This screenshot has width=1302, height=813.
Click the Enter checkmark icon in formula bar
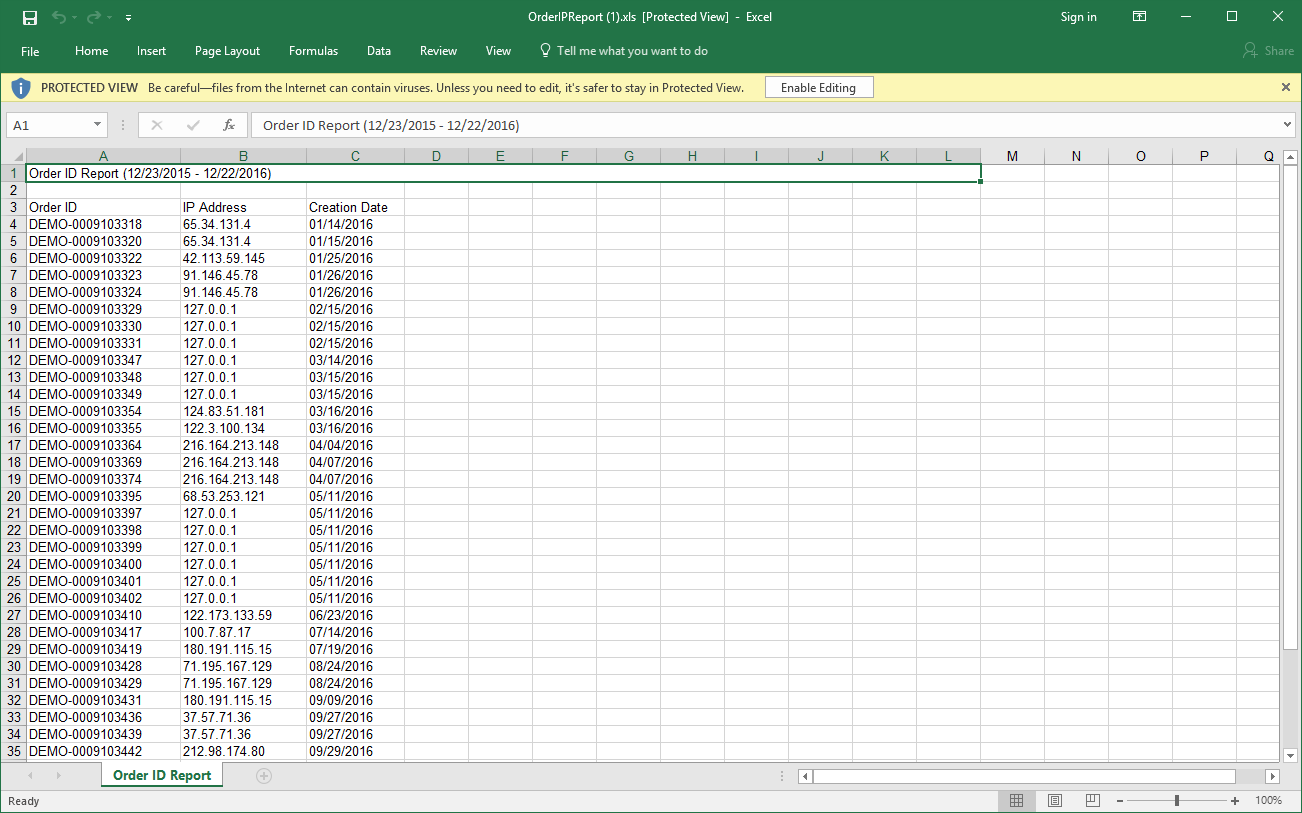coord(193,125)
